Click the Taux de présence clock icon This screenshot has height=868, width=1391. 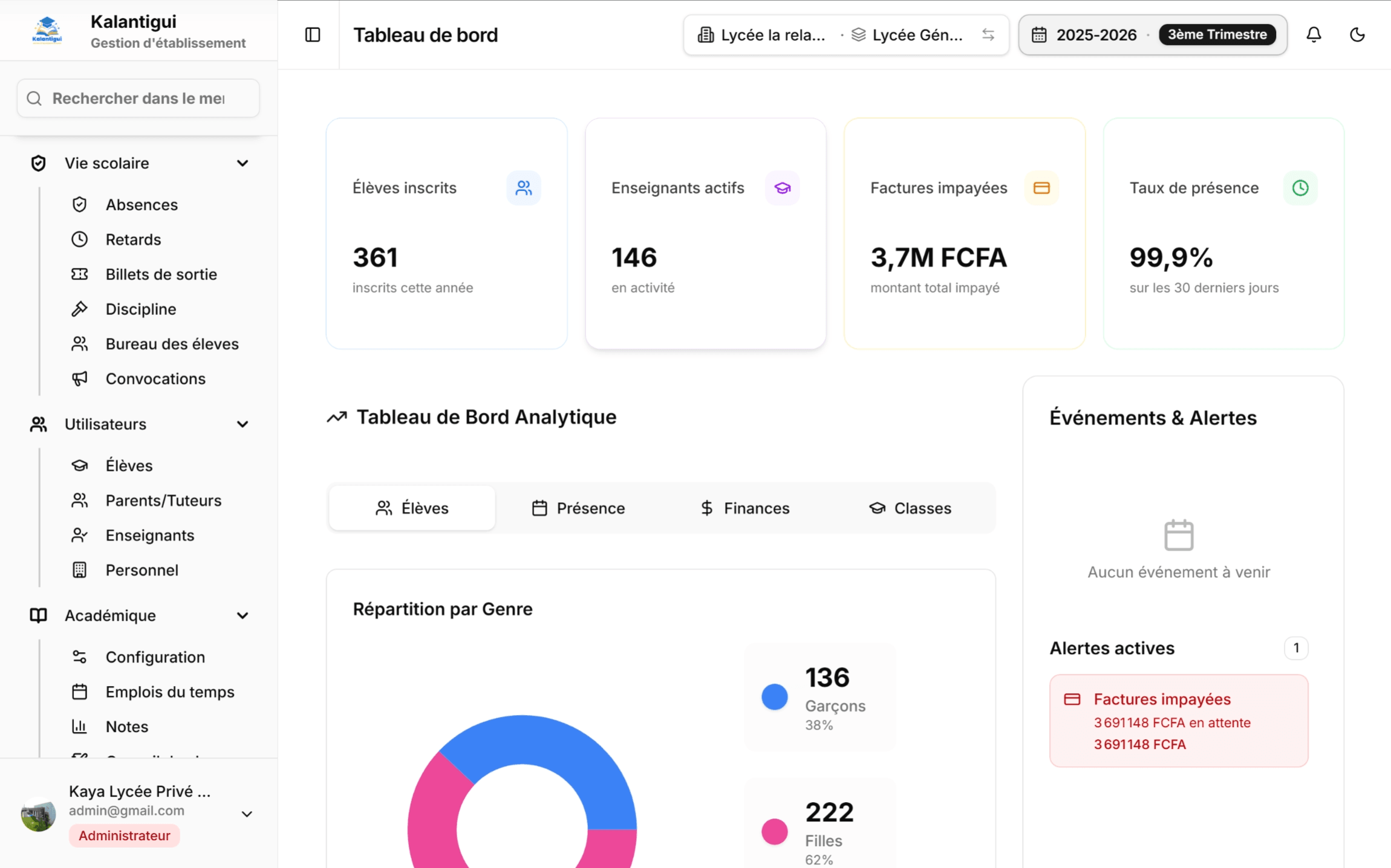coord(1300,188)
